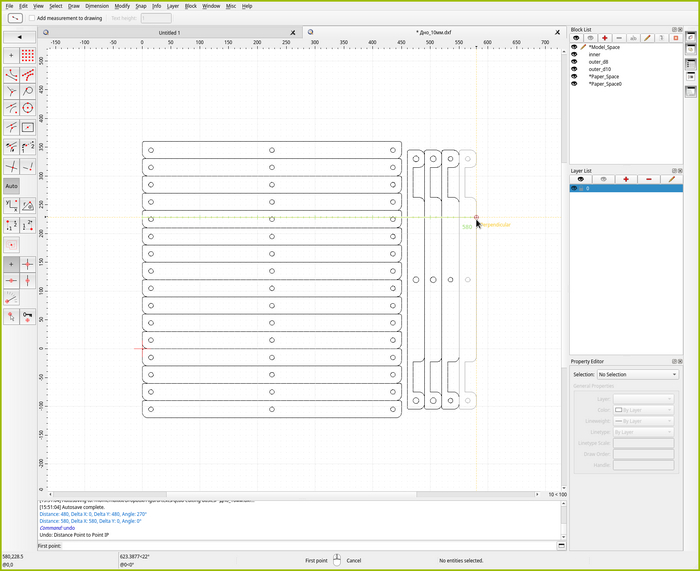Screen dimensions: 700x571
Task: Open the Dimension menu
Action: [x=97, y=6]
